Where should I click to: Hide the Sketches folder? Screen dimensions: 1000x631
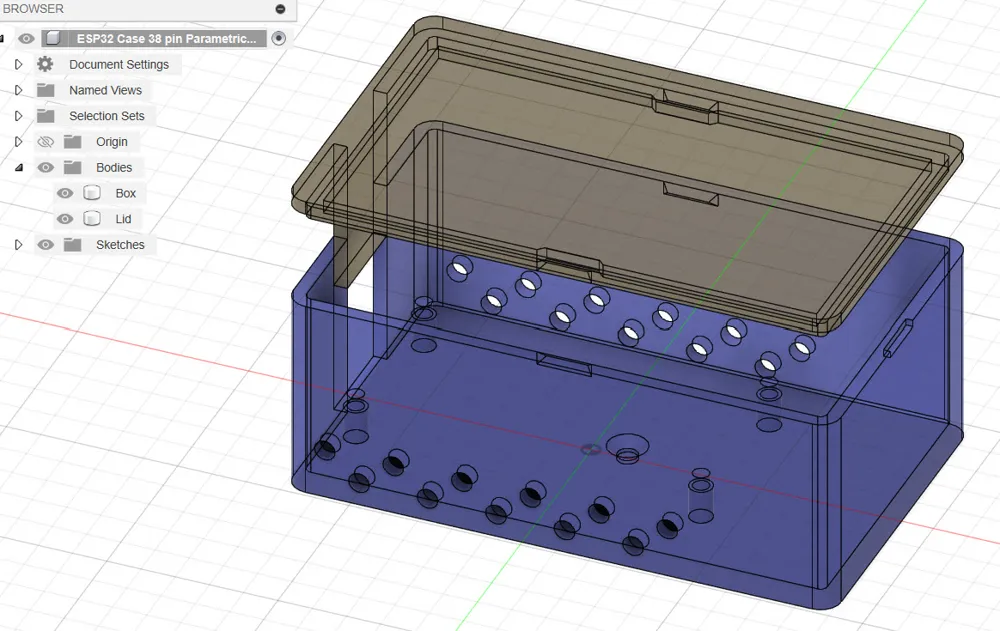[45, 244]
